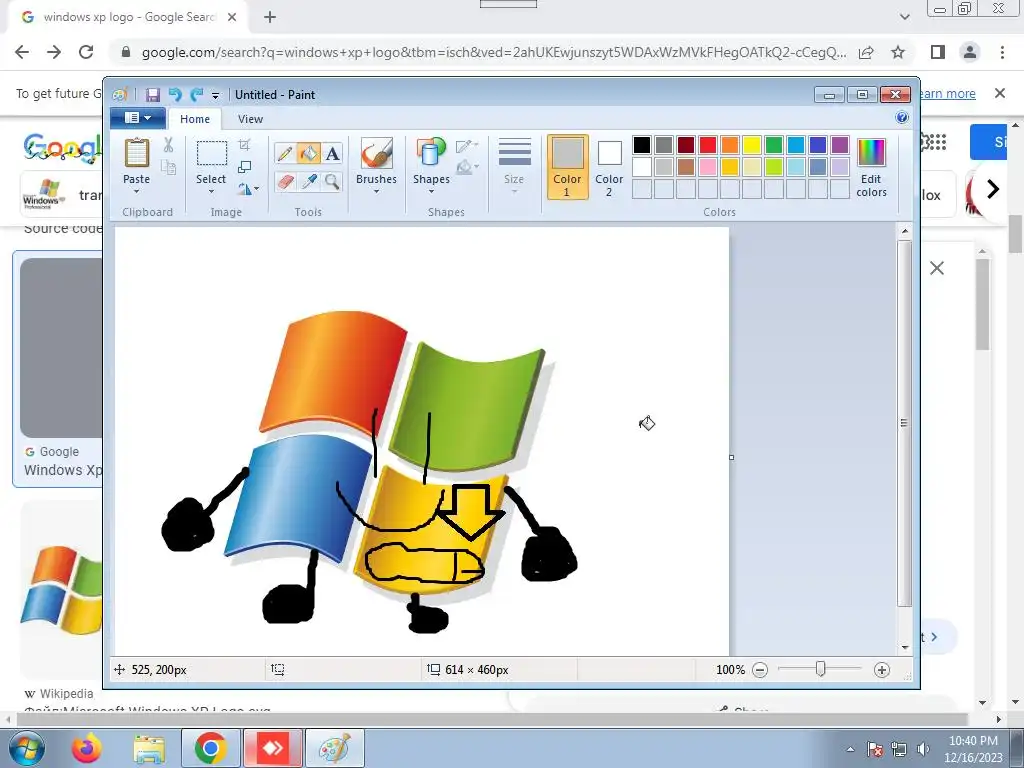Select the Text tool
Viewport: 1024px width, 768px height.
click(332, 153)
